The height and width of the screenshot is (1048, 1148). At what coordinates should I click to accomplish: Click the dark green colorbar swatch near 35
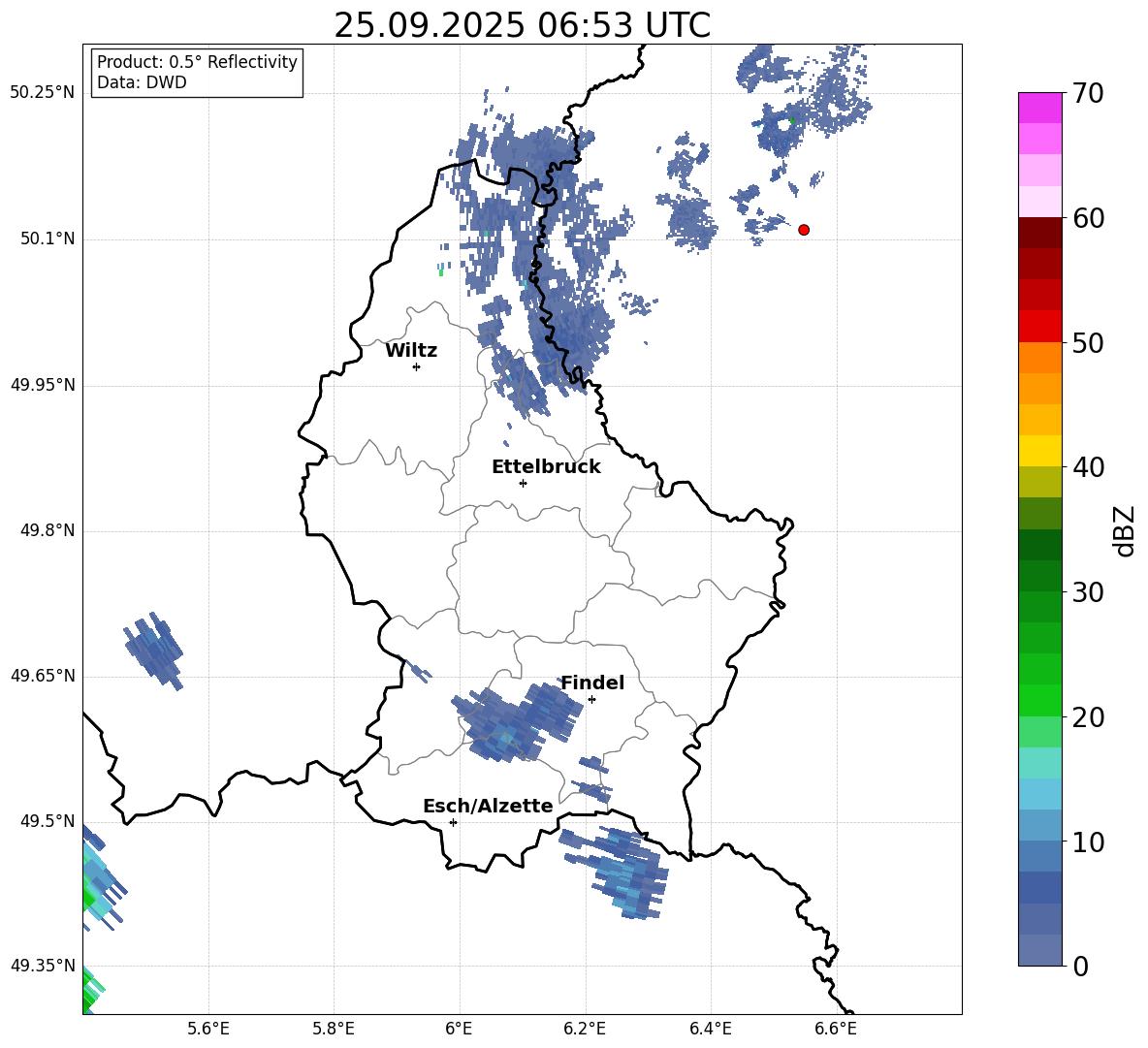[x=1040, y=545]
